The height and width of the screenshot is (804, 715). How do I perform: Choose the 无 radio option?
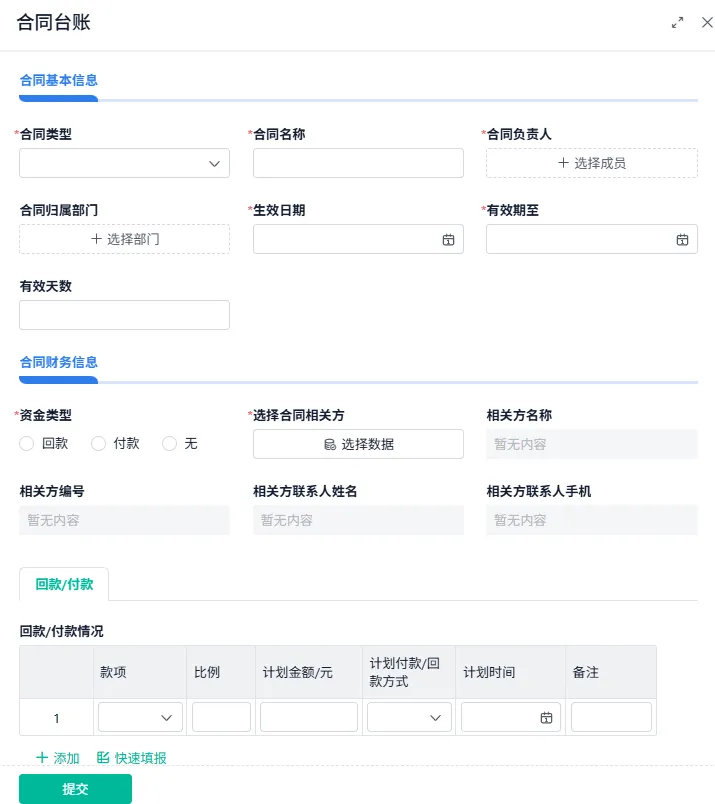(x=169, y=444)
